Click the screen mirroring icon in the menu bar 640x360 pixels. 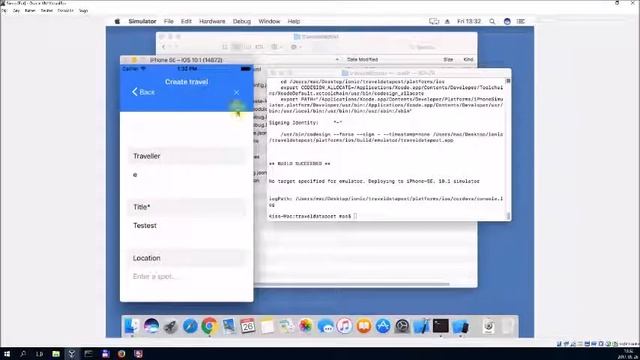click(434, 21)
